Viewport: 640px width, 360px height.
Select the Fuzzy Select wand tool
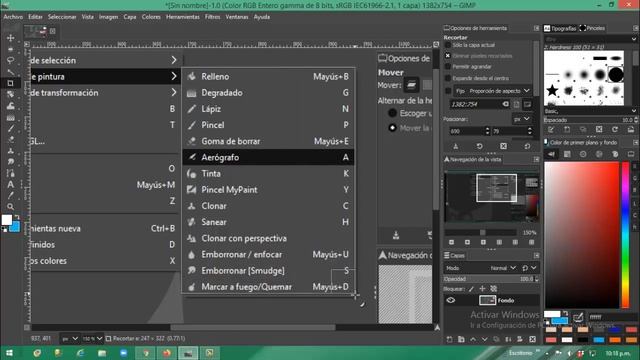click(11, 72)
